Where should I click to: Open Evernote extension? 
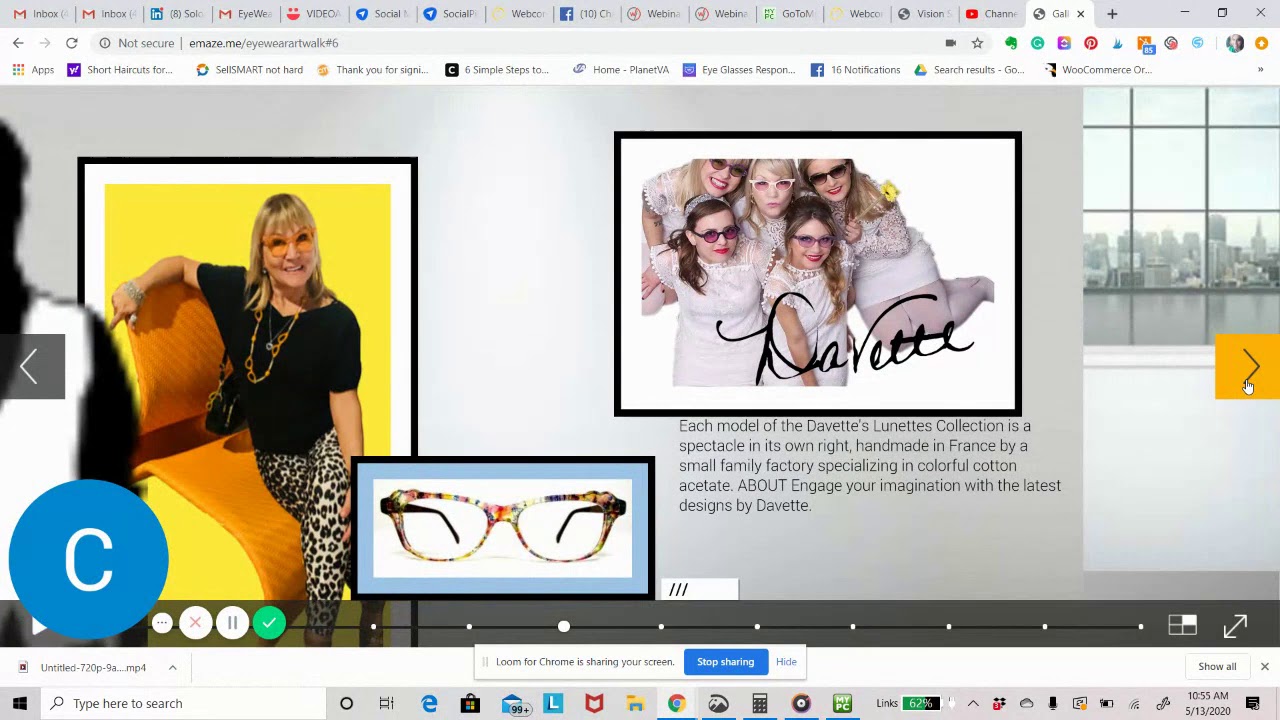coord(1011,43)
